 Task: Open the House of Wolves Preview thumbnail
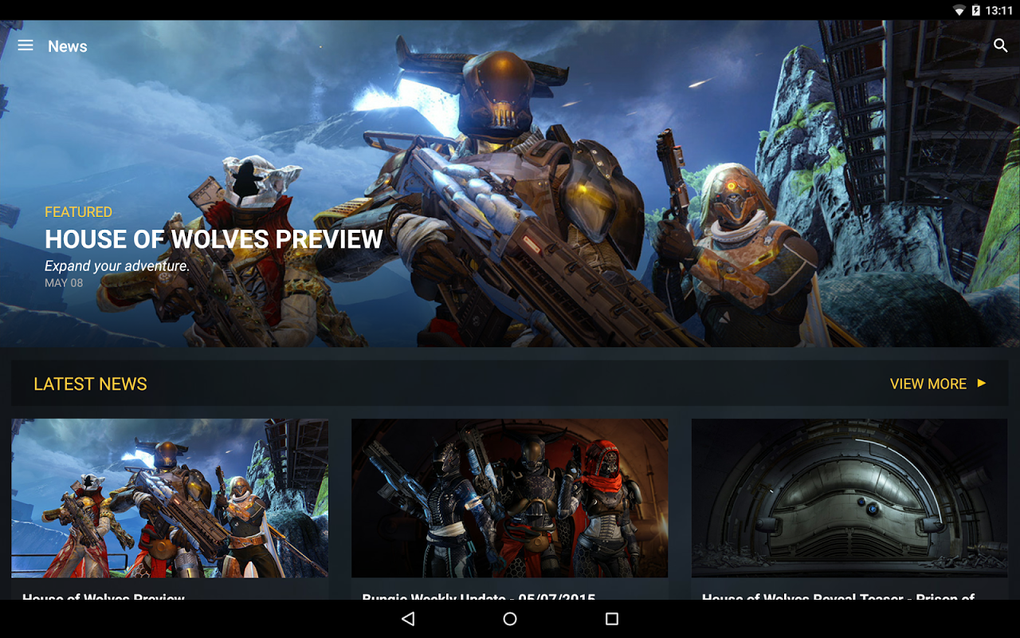point(169,498)
